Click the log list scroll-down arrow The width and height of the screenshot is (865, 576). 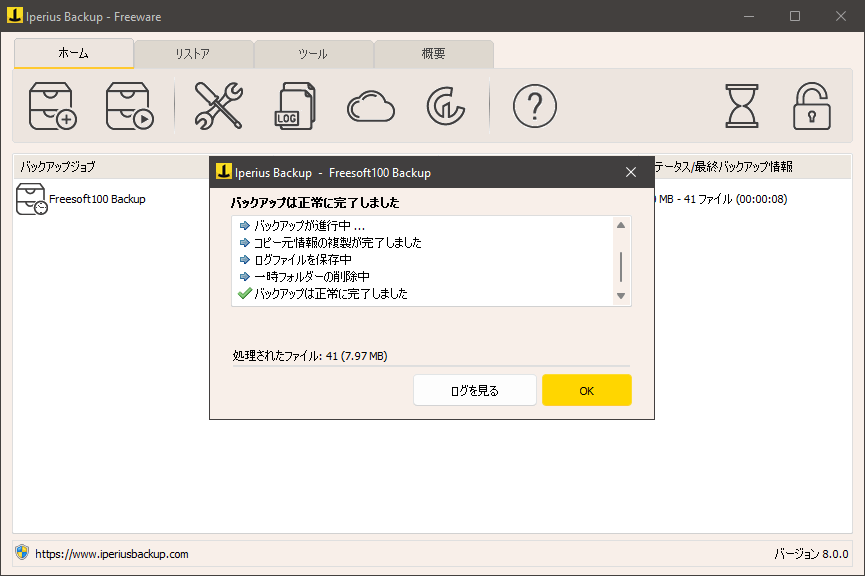621,296
